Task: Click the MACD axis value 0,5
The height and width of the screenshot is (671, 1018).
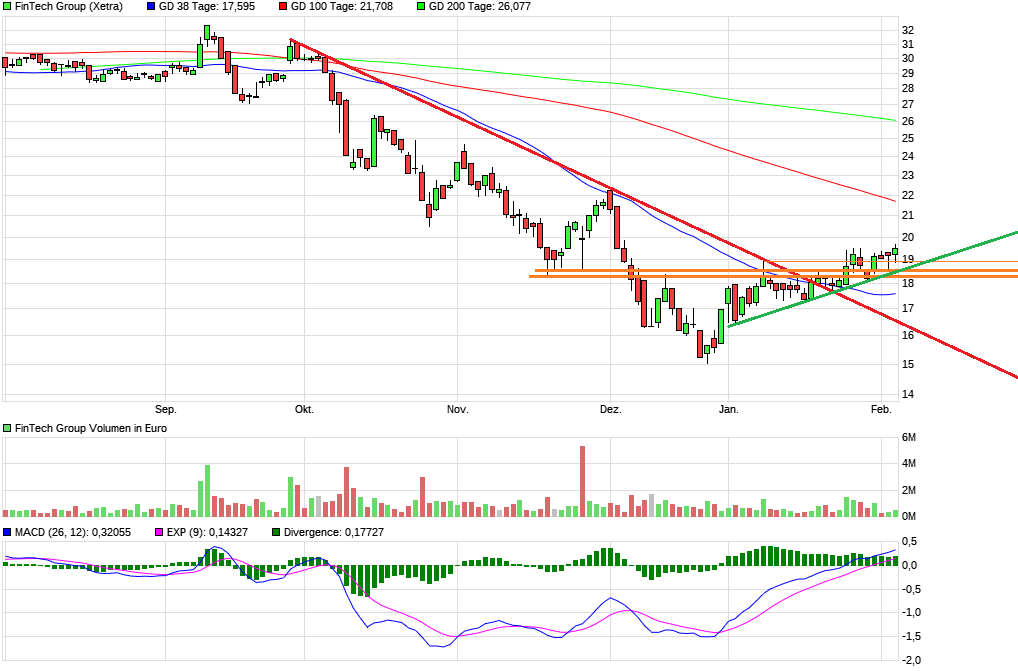Action: (910, 541)
